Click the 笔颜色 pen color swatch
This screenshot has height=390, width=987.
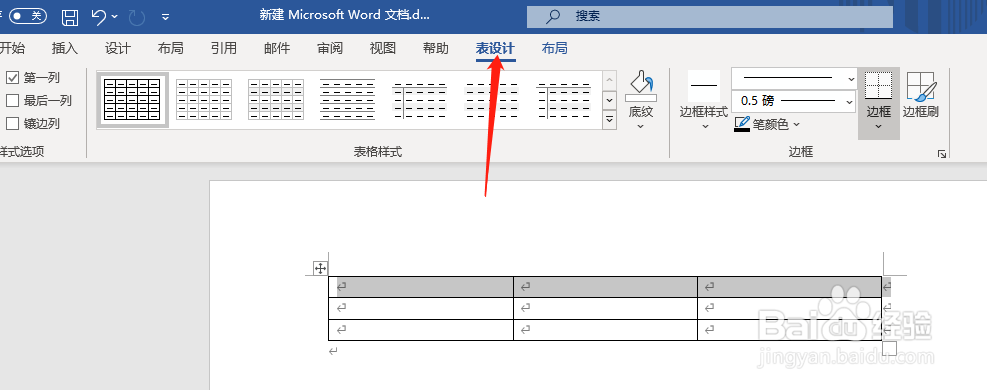point(742,124)
